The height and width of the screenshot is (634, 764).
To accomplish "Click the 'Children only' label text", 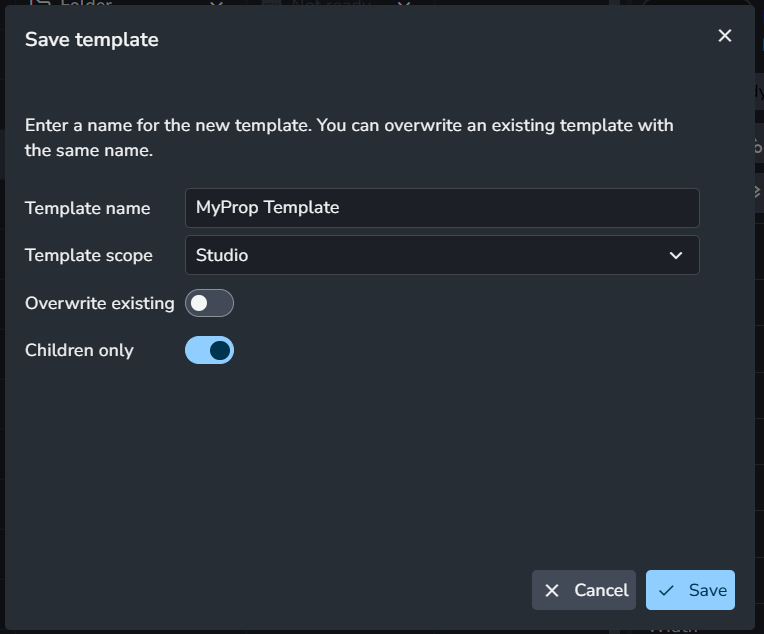I will coord(79,350).
